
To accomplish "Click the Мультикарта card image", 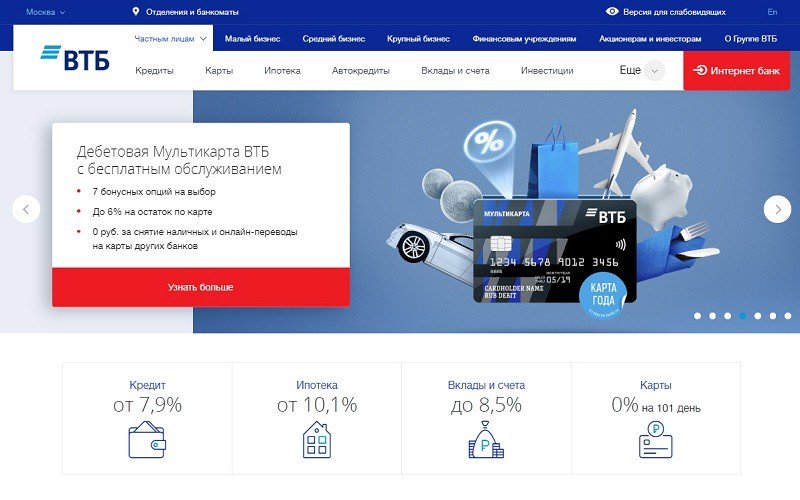I will tap(555, 251).
